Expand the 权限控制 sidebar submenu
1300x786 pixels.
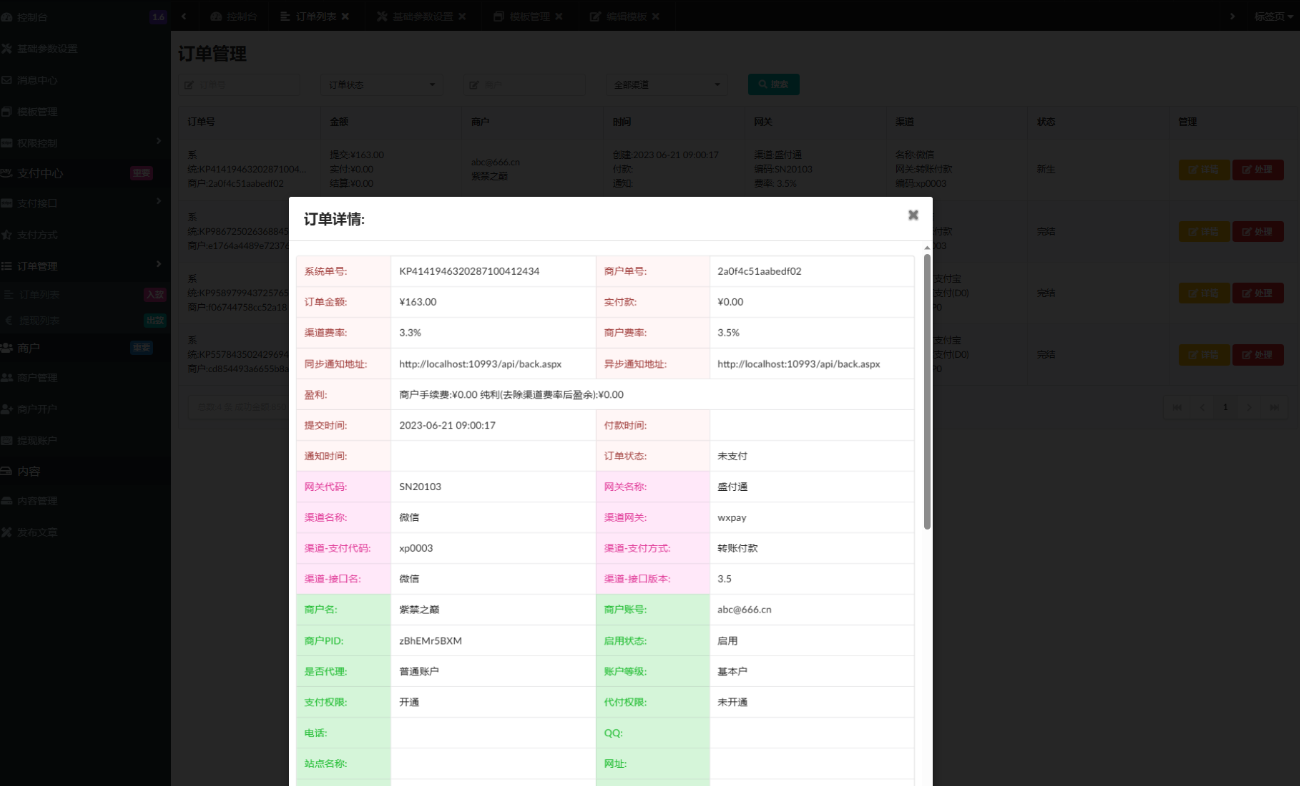point(158,142)
